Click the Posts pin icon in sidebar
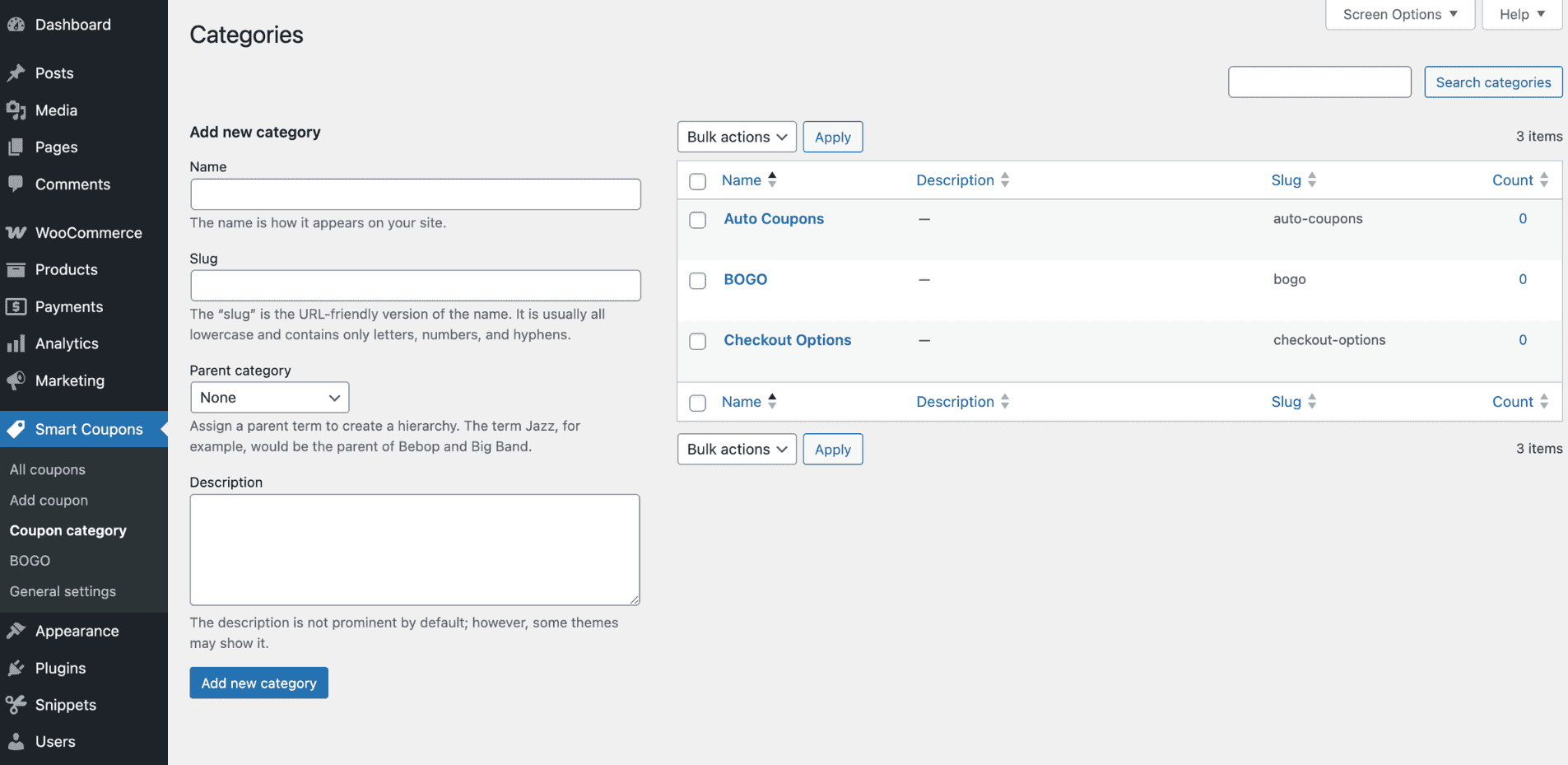Viewport: 1568px width, 765px height. coord(17,72)
